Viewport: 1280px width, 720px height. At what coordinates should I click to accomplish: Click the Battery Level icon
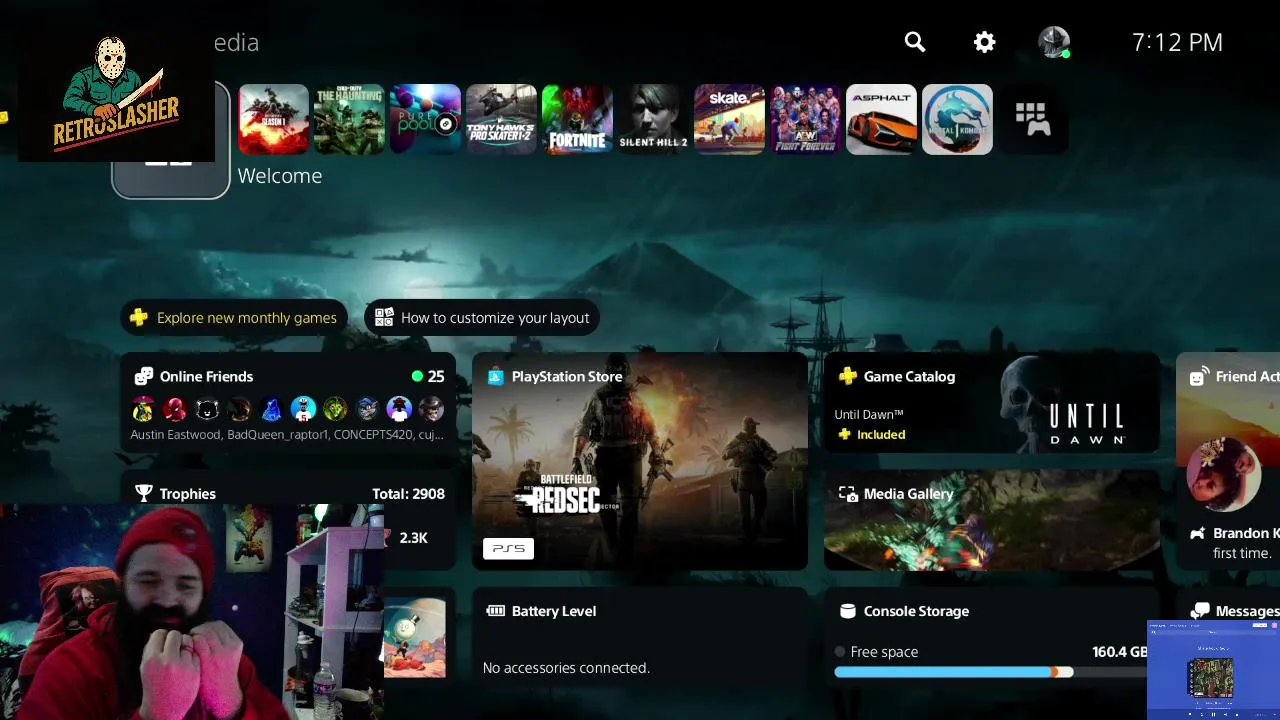click(495, 611)
